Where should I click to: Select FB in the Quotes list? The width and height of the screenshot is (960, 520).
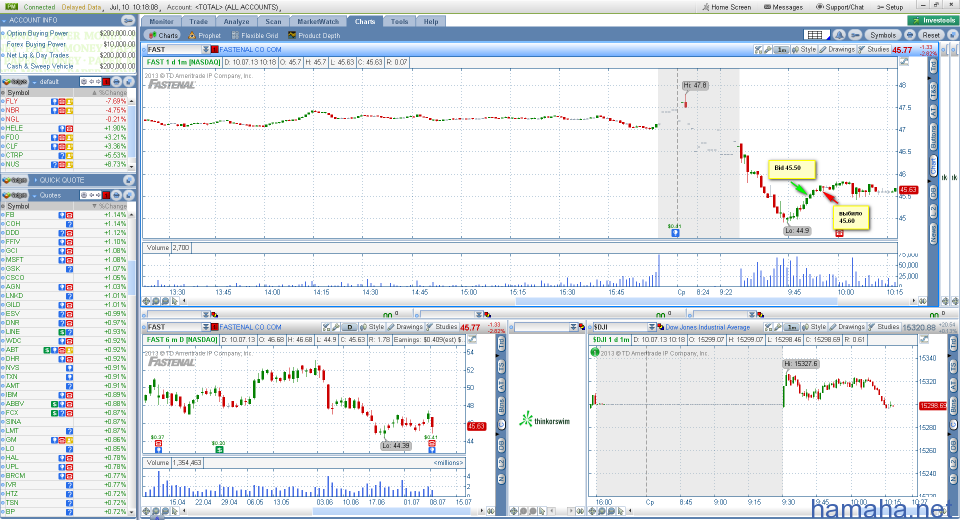[64, 215]
